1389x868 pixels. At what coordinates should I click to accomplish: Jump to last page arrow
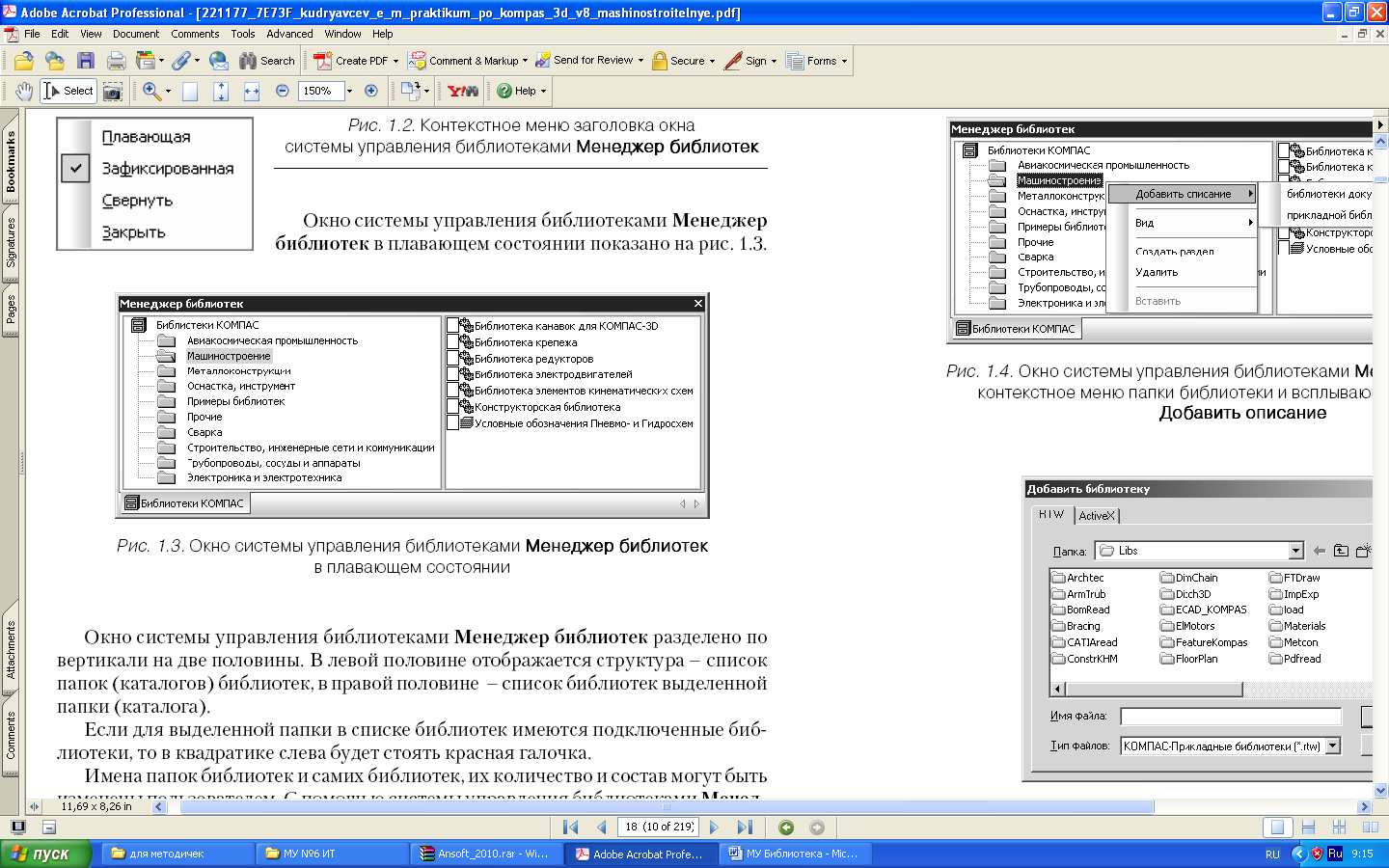[745, 827]
